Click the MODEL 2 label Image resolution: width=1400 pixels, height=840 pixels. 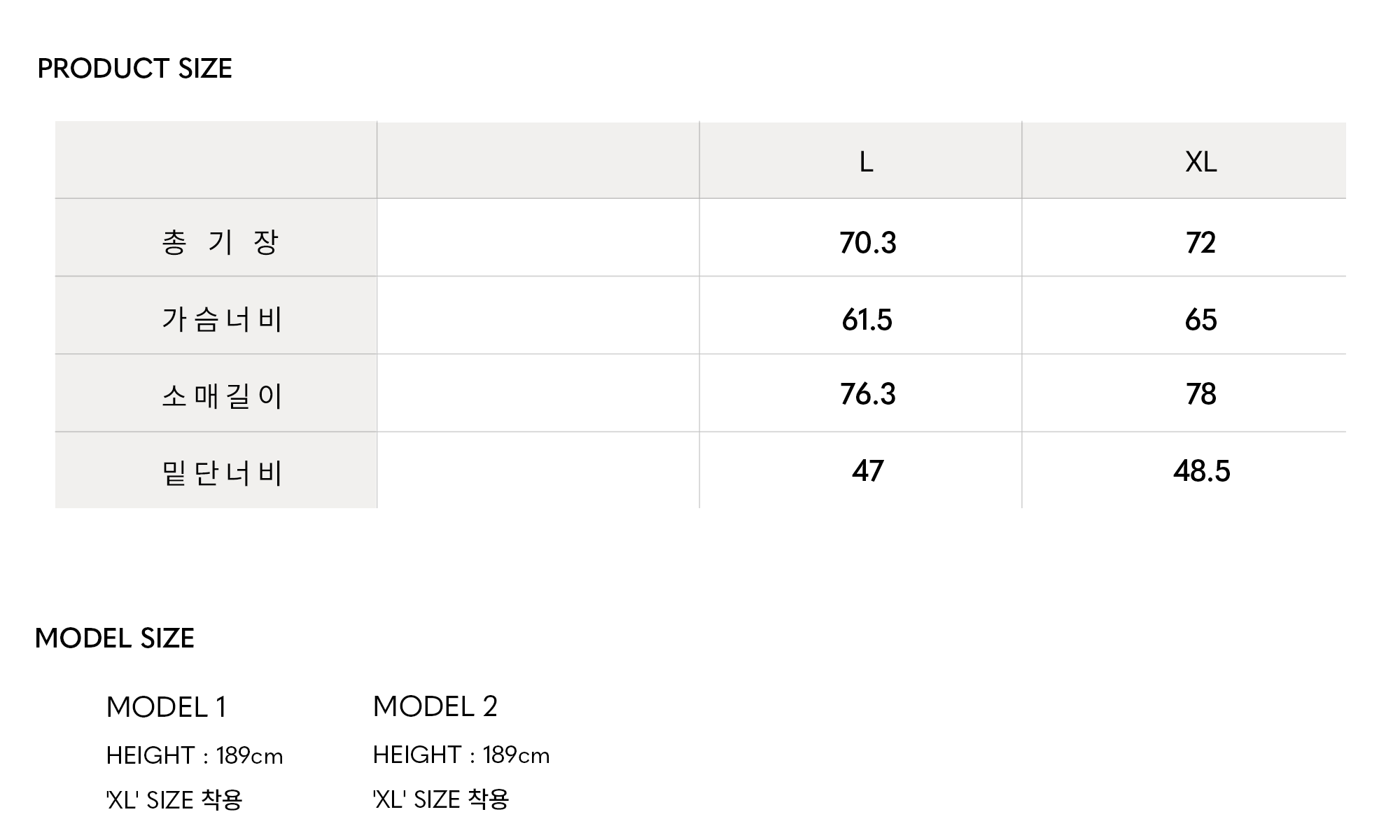[435, 706]
